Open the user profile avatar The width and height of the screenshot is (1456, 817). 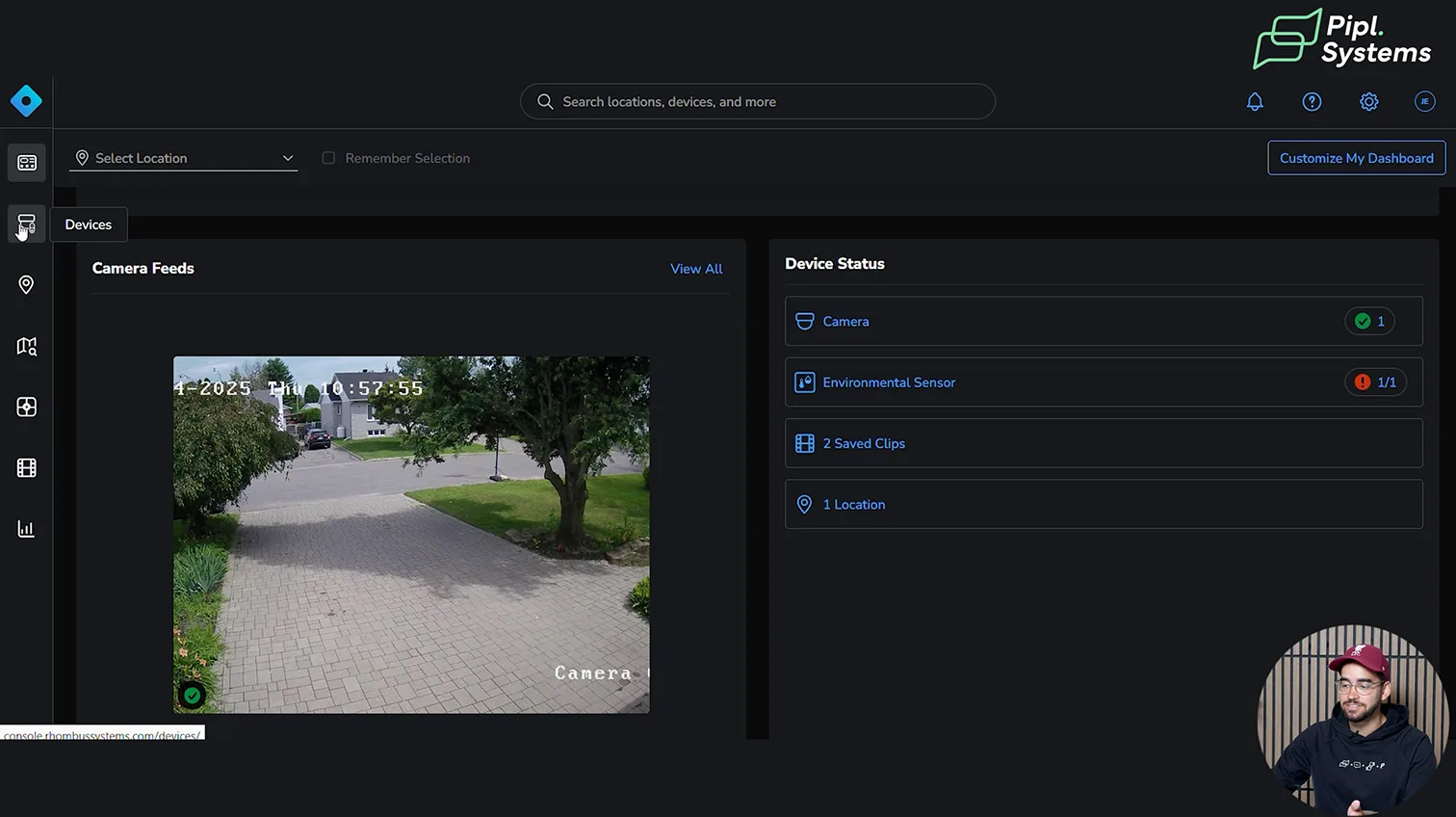[x=1424, y=102]
